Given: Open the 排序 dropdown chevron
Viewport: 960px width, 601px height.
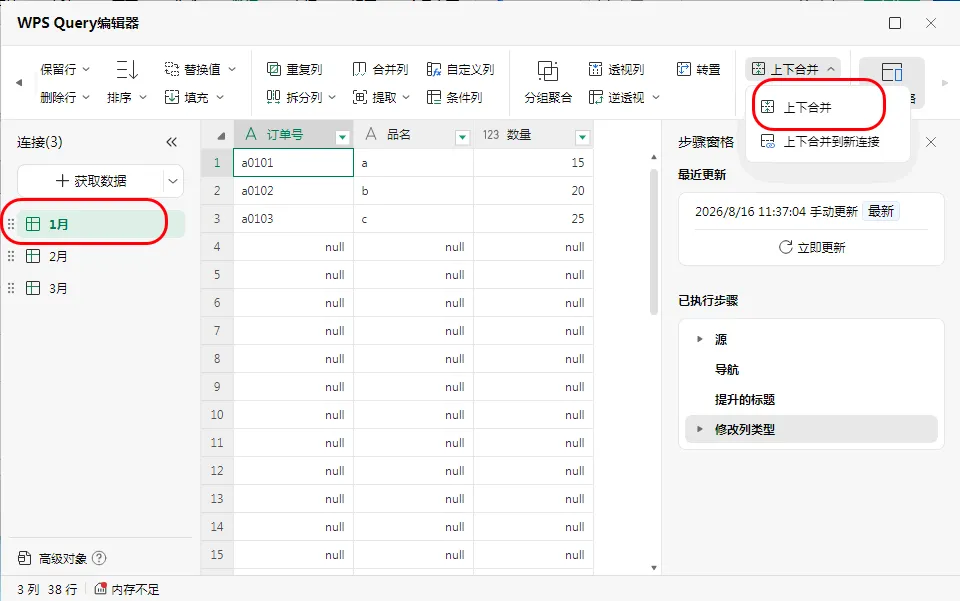Looking at the screenshot, I should pyautogui.click(x=143, y=97).
